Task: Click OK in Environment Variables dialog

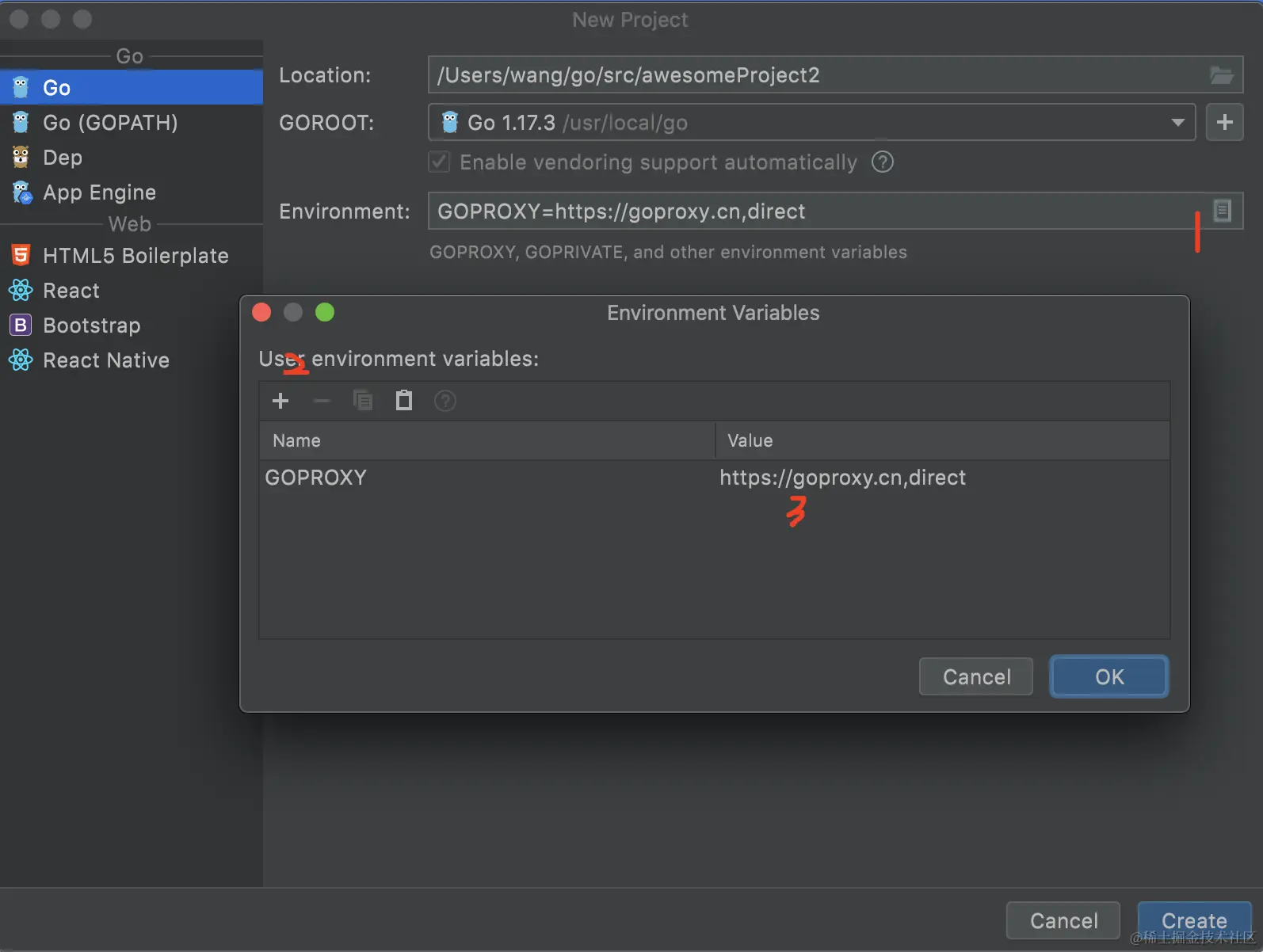Action: click(x=1108, y=677)
